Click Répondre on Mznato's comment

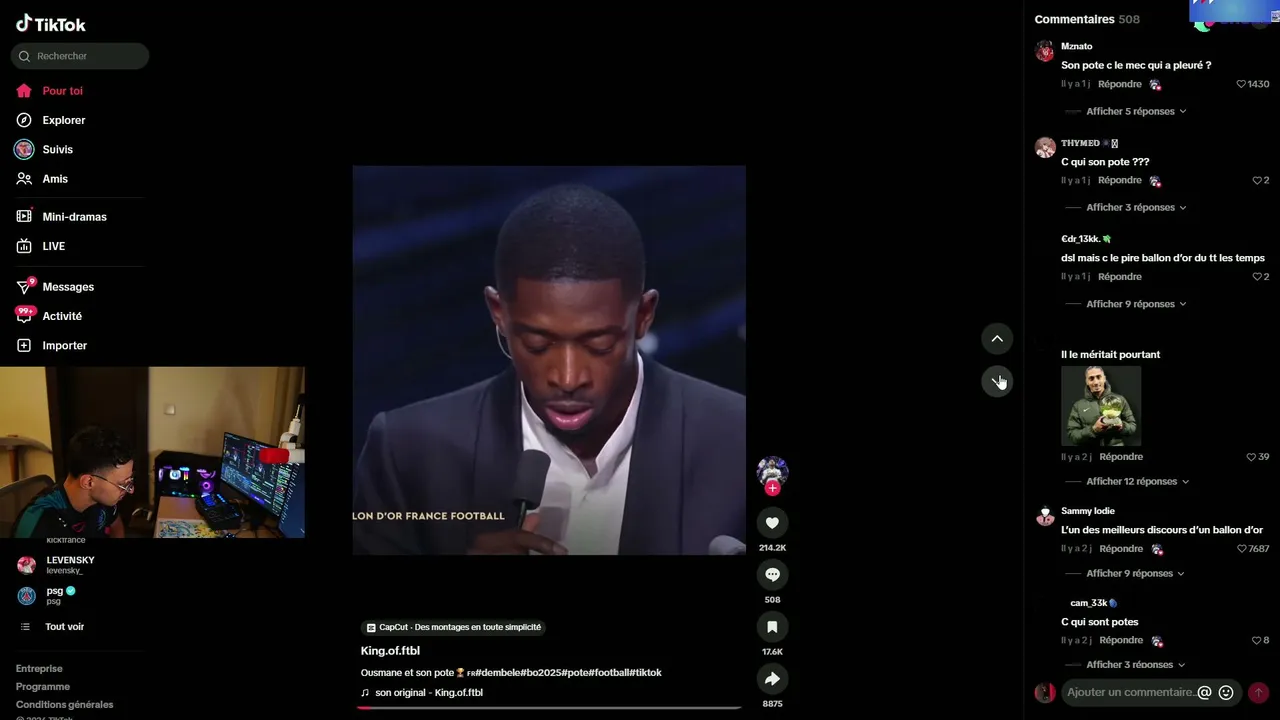pos(1120,84)
